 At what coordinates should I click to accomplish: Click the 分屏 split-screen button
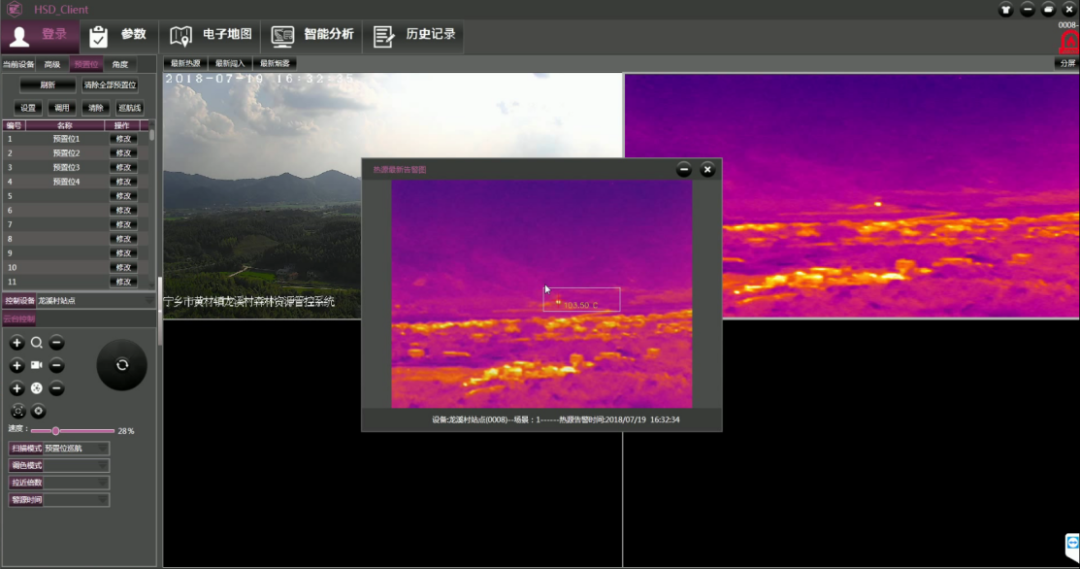click(1066, 63)
